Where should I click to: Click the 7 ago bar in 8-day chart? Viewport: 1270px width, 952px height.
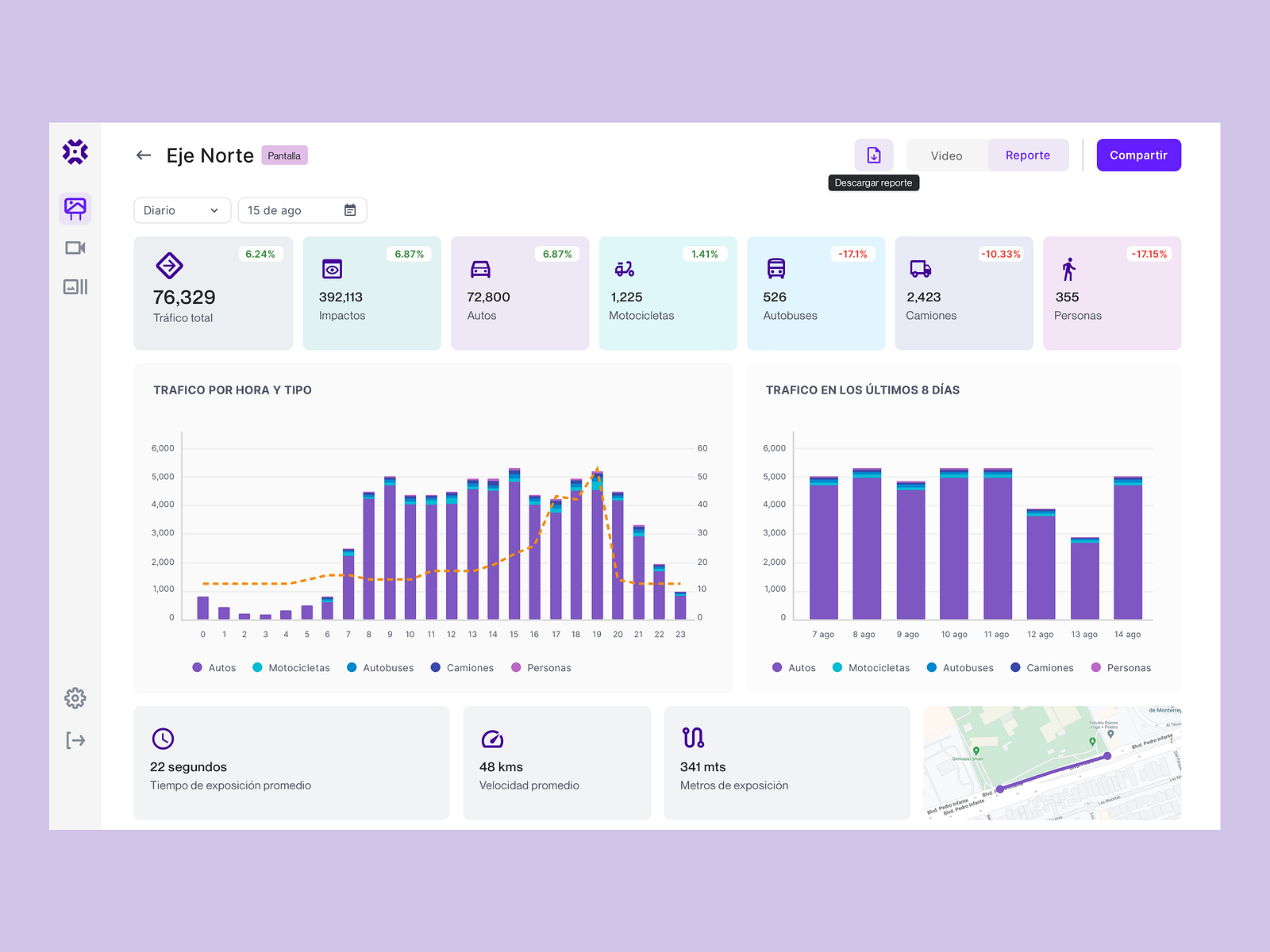point(824,547)
